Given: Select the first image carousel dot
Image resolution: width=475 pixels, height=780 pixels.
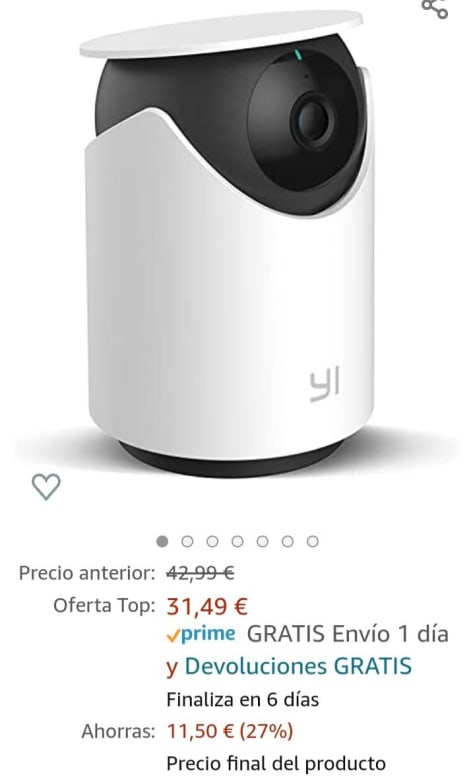Looking at the screenshot, I should (x=162, y=541).
